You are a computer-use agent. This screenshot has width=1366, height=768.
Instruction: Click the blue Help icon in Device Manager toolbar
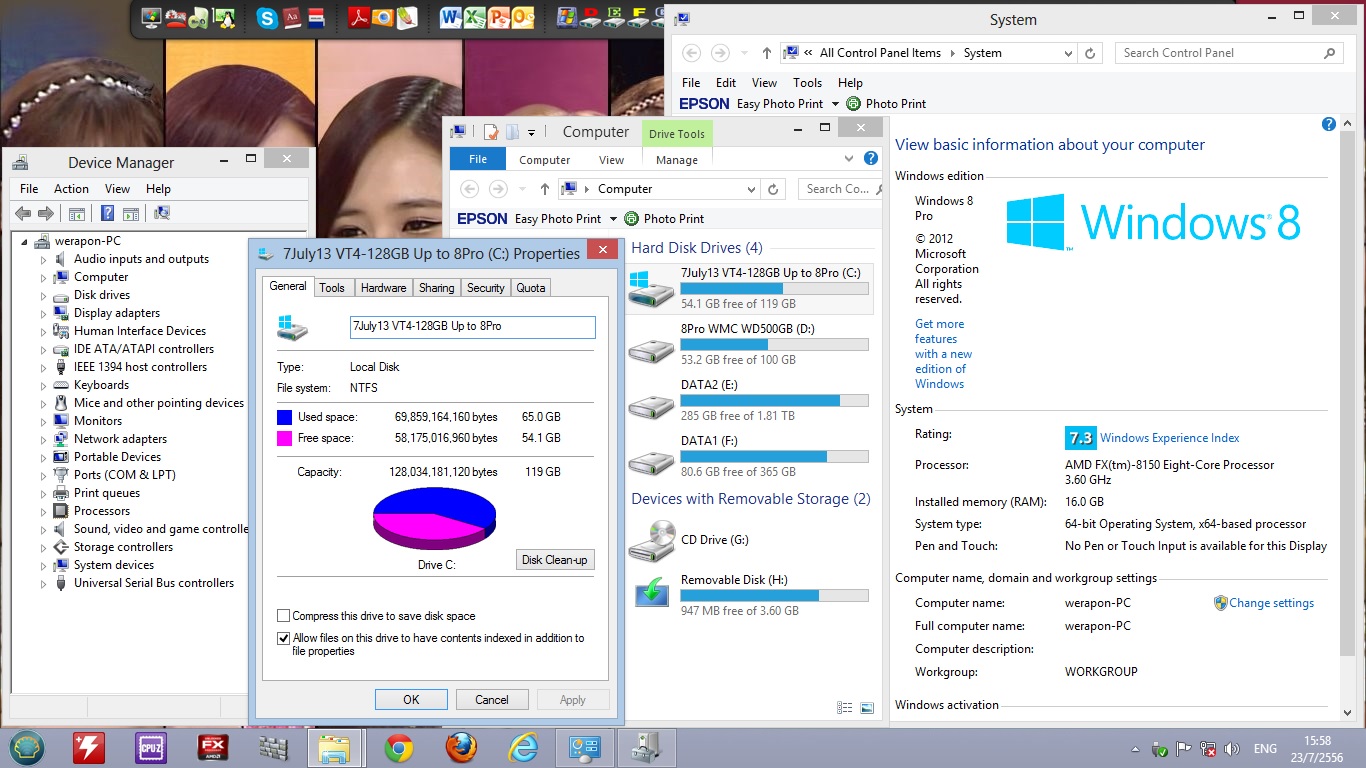coord(107,213)
